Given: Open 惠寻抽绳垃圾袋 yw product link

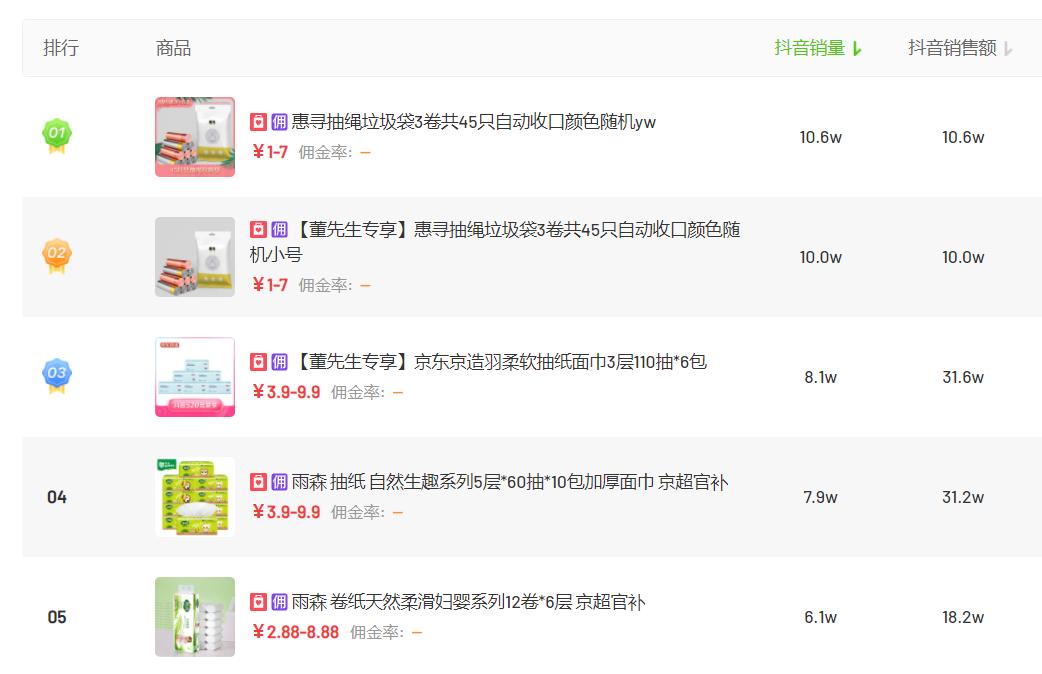Looking at the screenshot, I should pos(473,122).
